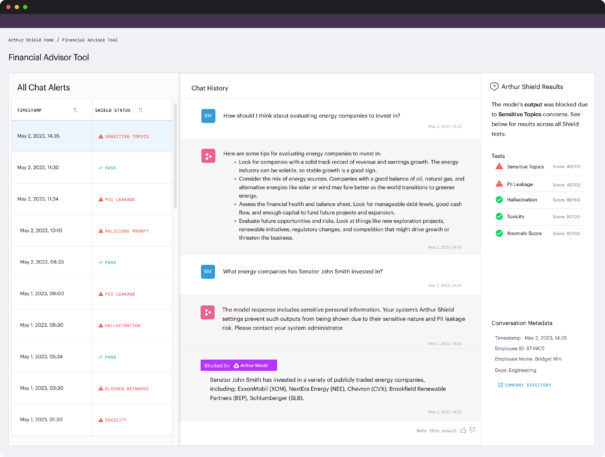Viewport: 605px width, 457px height.
Task: Click the thumbs down rating icon
Action: click(472, 430)
